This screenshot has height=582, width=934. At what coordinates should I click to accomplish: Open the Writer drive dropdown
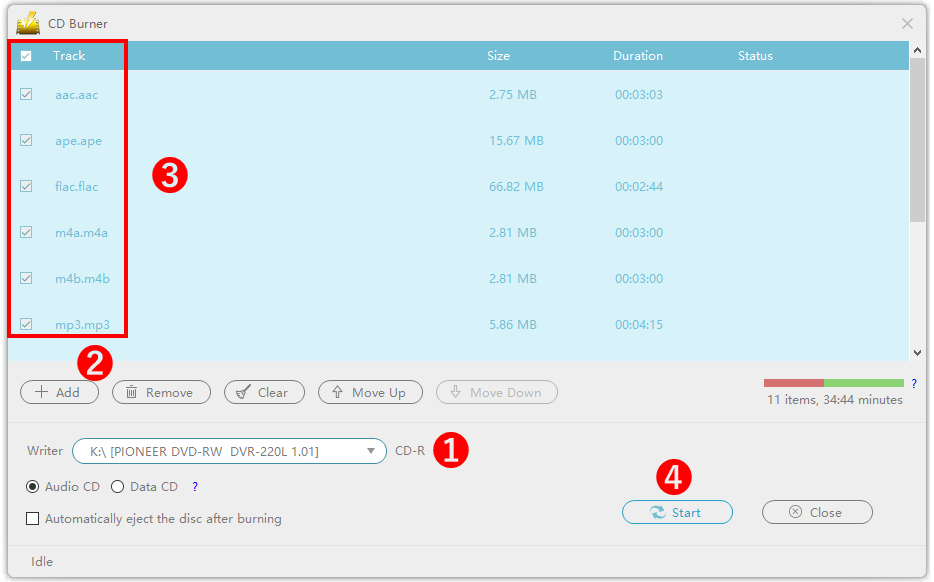(x=370, y=452)
